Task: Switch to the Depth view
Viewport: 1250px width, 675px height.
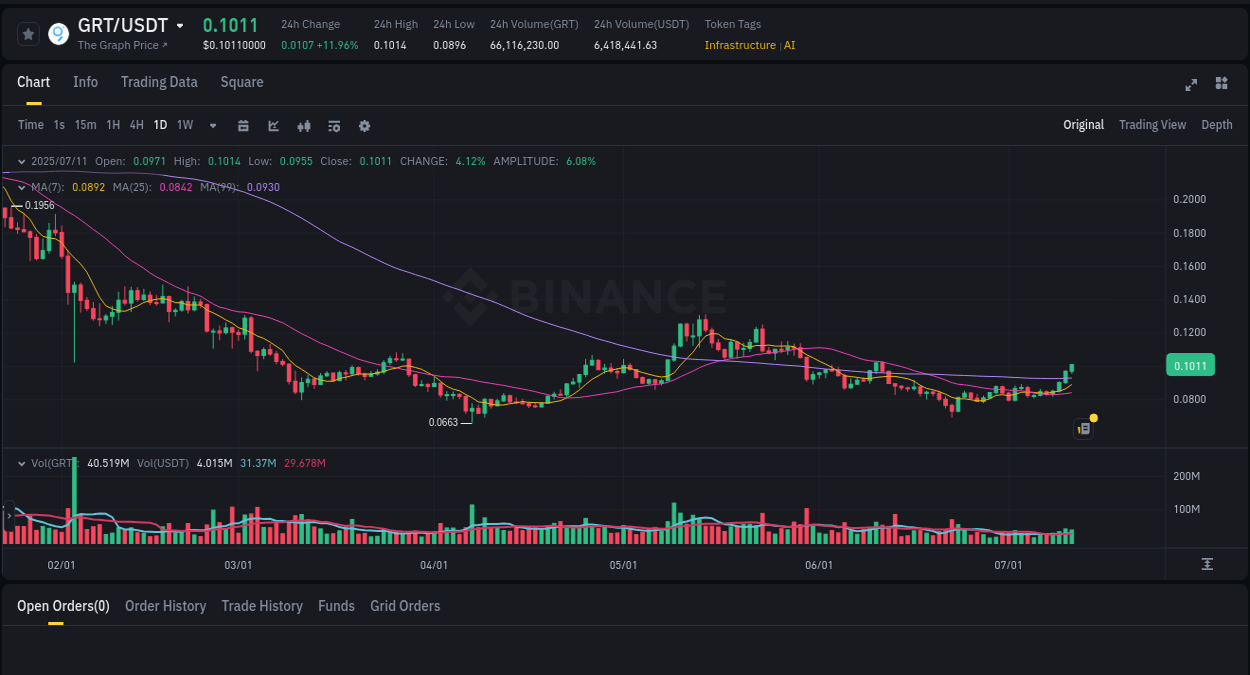Action: click(x=1216, y=124)
